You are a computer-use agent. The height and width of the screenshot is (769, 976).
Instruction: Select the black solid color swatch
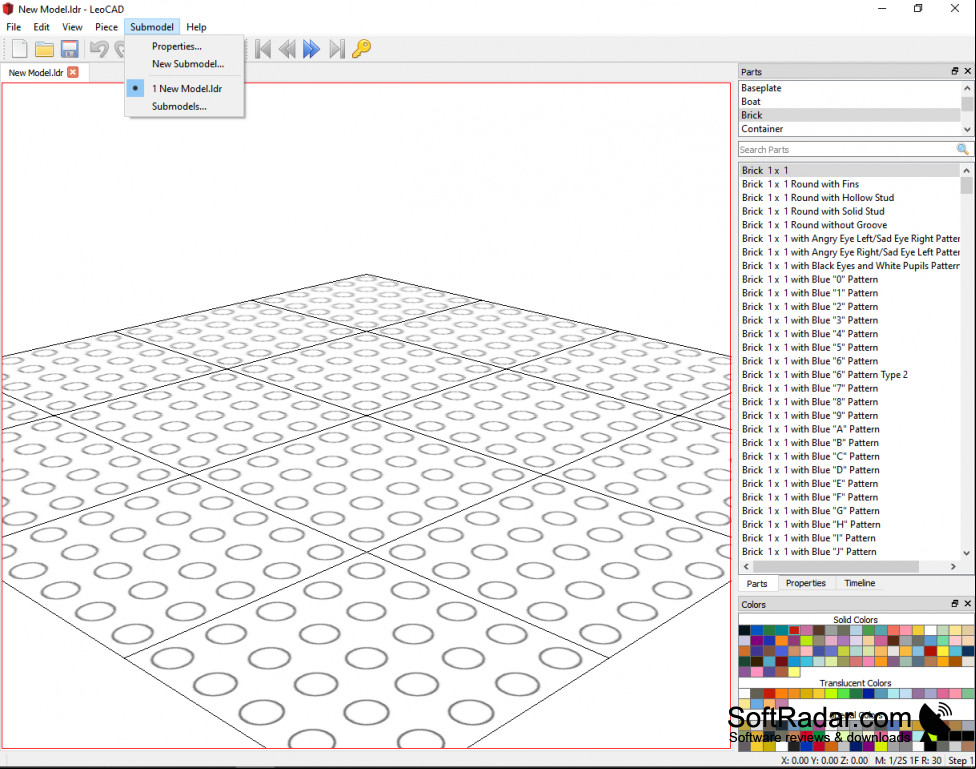click(x=744, y=630)
